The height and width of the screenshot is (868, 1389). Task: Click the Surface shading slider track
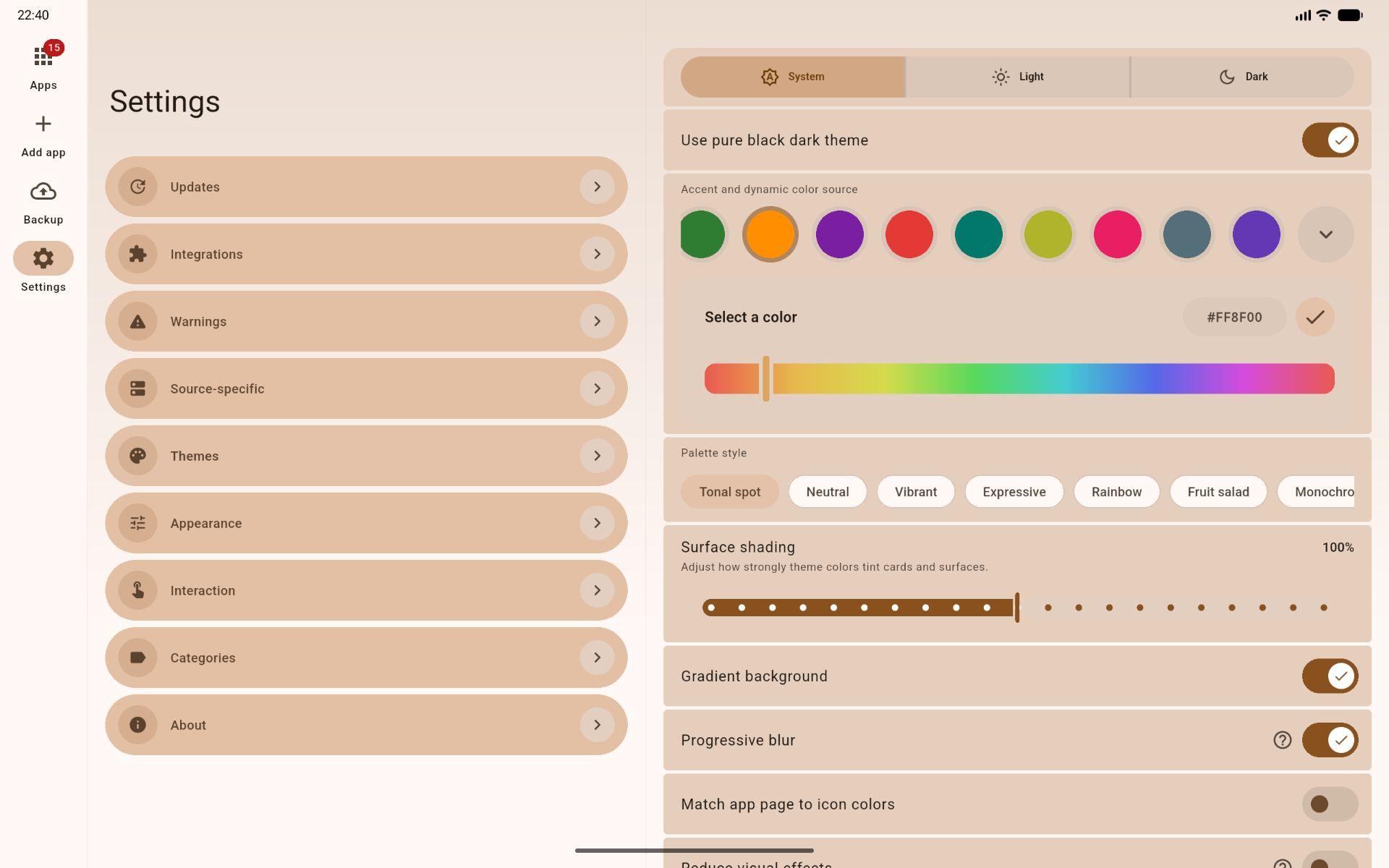click(x=1017, y=608)
